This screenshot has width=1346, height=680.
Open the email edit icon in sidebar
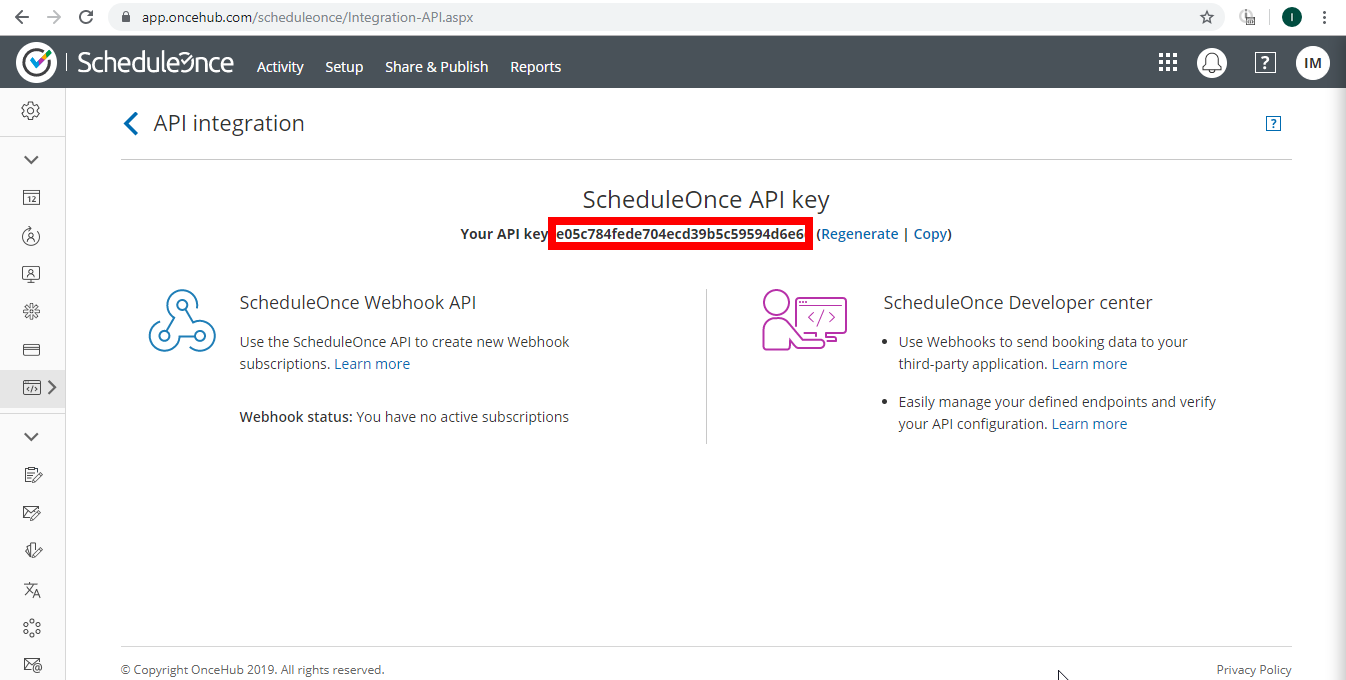[x=32, y=513]
